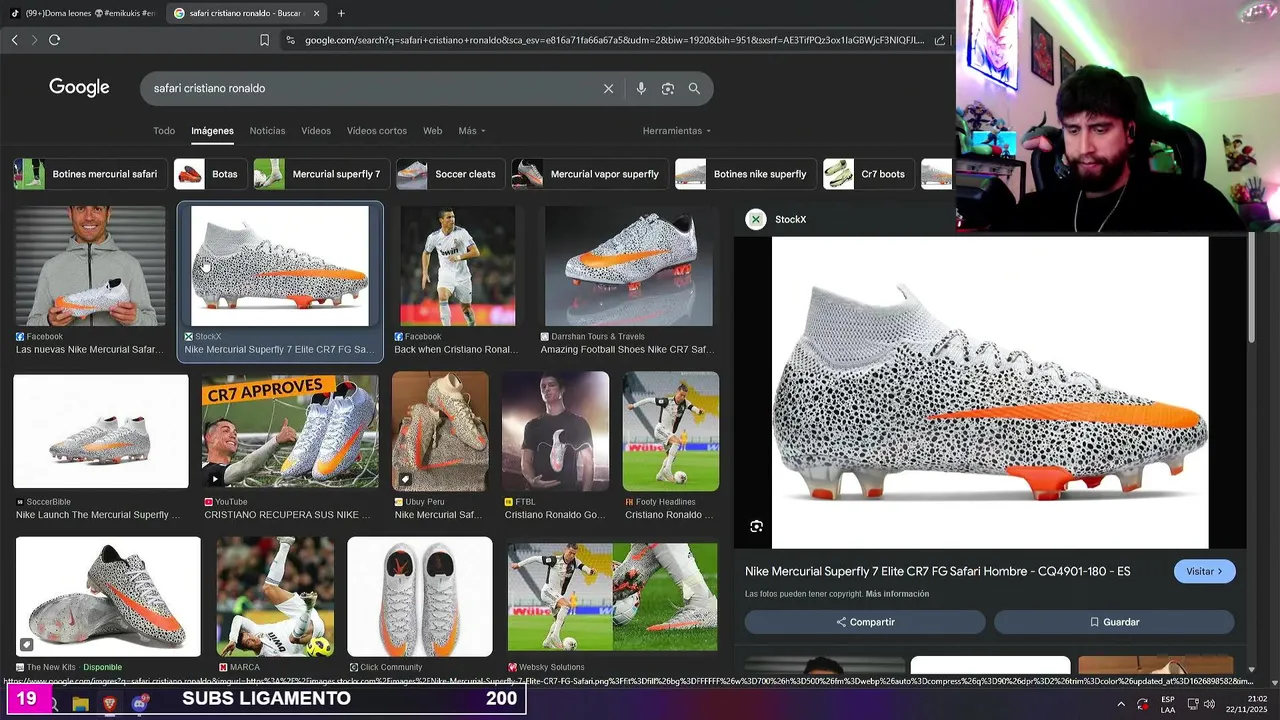This screenshot has width=1280, height=720.
Task: Open the SoccerBible 'Nike Launch The Mercurial' thumbnail
Action: tap(101, 431)
